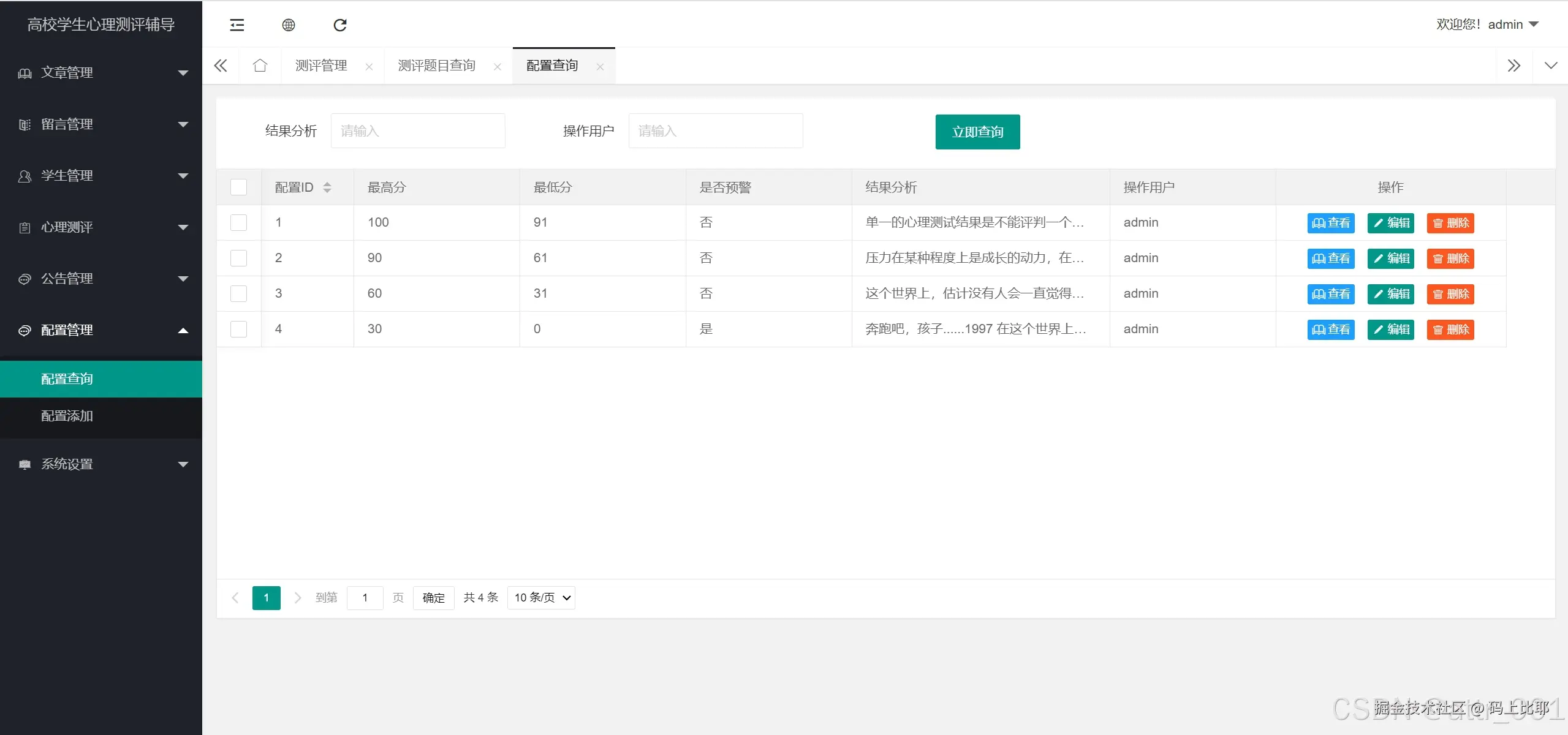Focus the 结果分析 search input
Viewport: 1568px width, 735px height.
click(418, 130)
